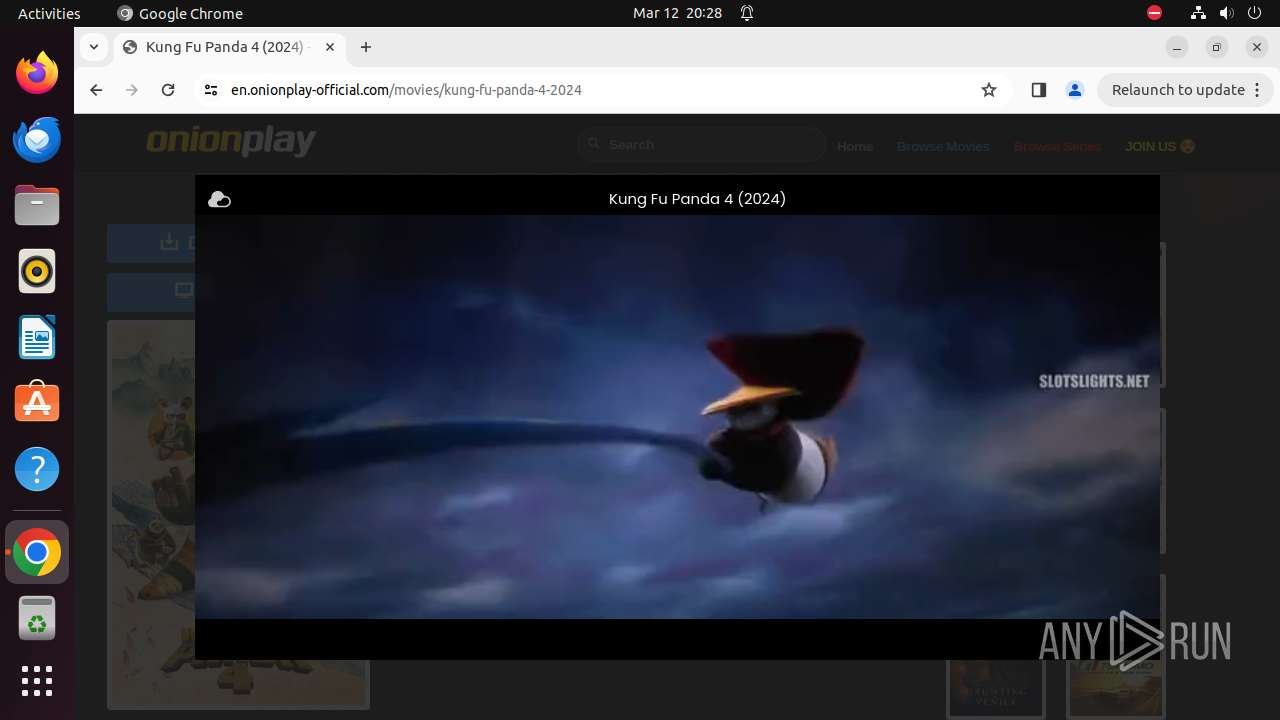
Task: Open the clock and calendar Mar 12 20:28
Action: point(677,13)
